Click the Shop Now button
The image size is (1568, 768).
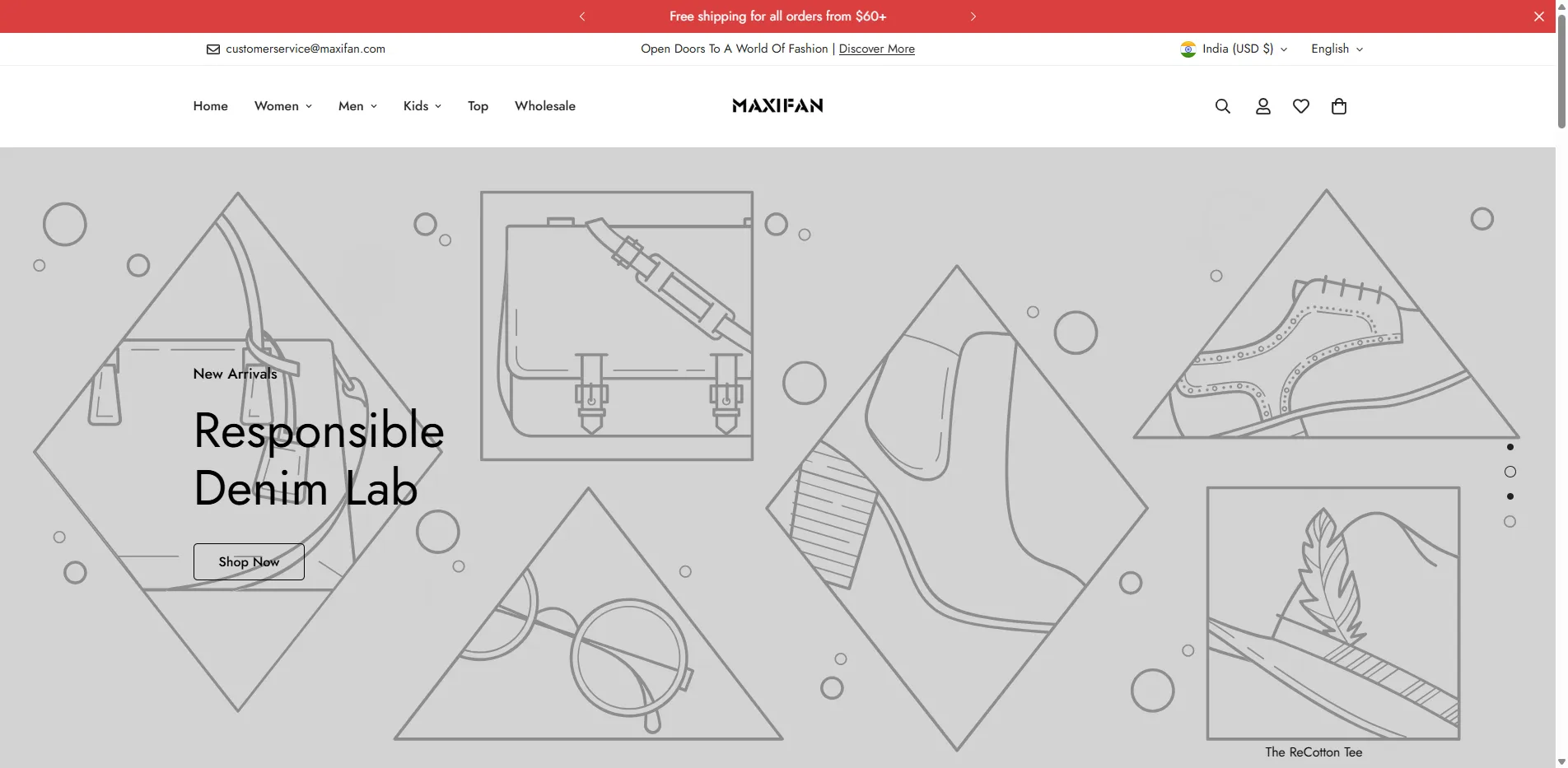249,561
